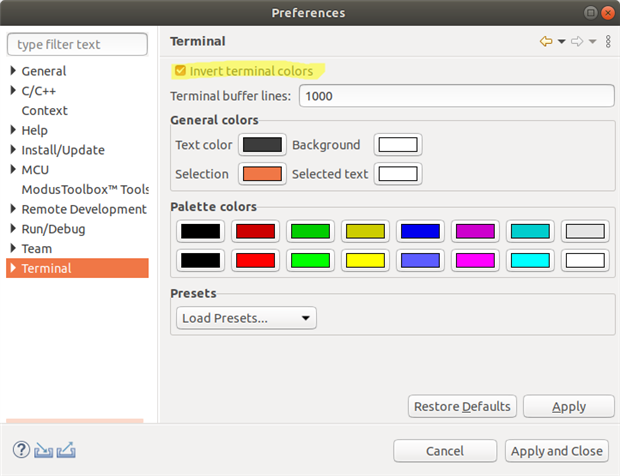
Task: Select Install/Update in the preferences tree
Action: (63, 150)
